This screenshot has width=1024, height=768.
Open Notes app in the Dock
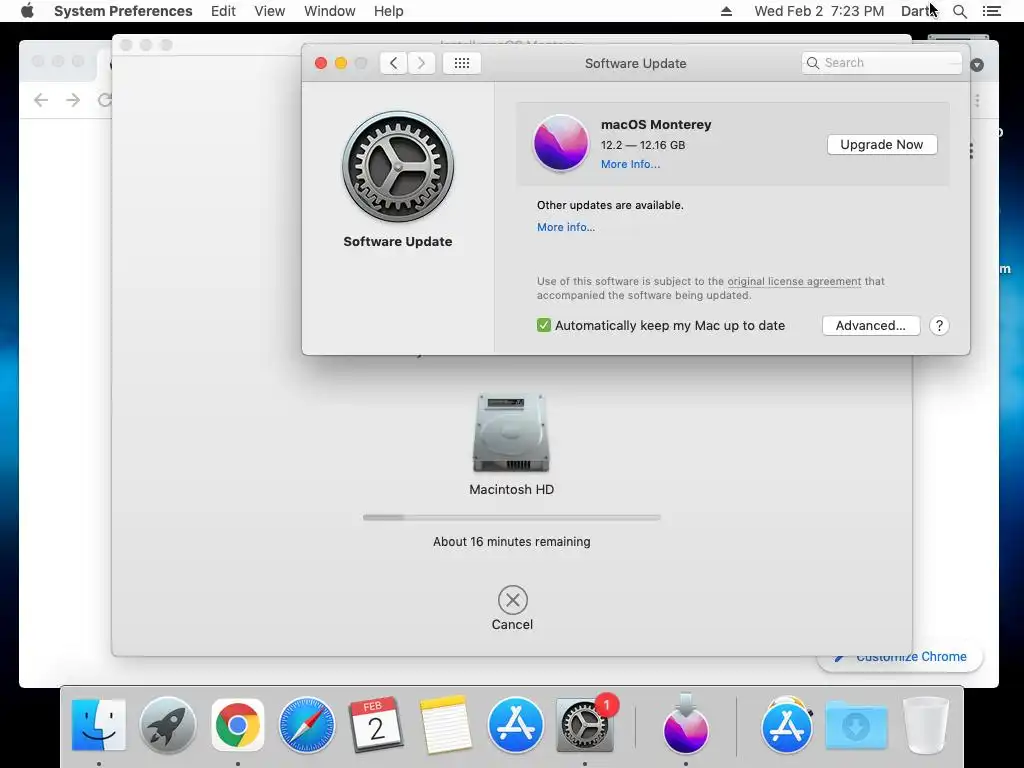tap(446, 725)
